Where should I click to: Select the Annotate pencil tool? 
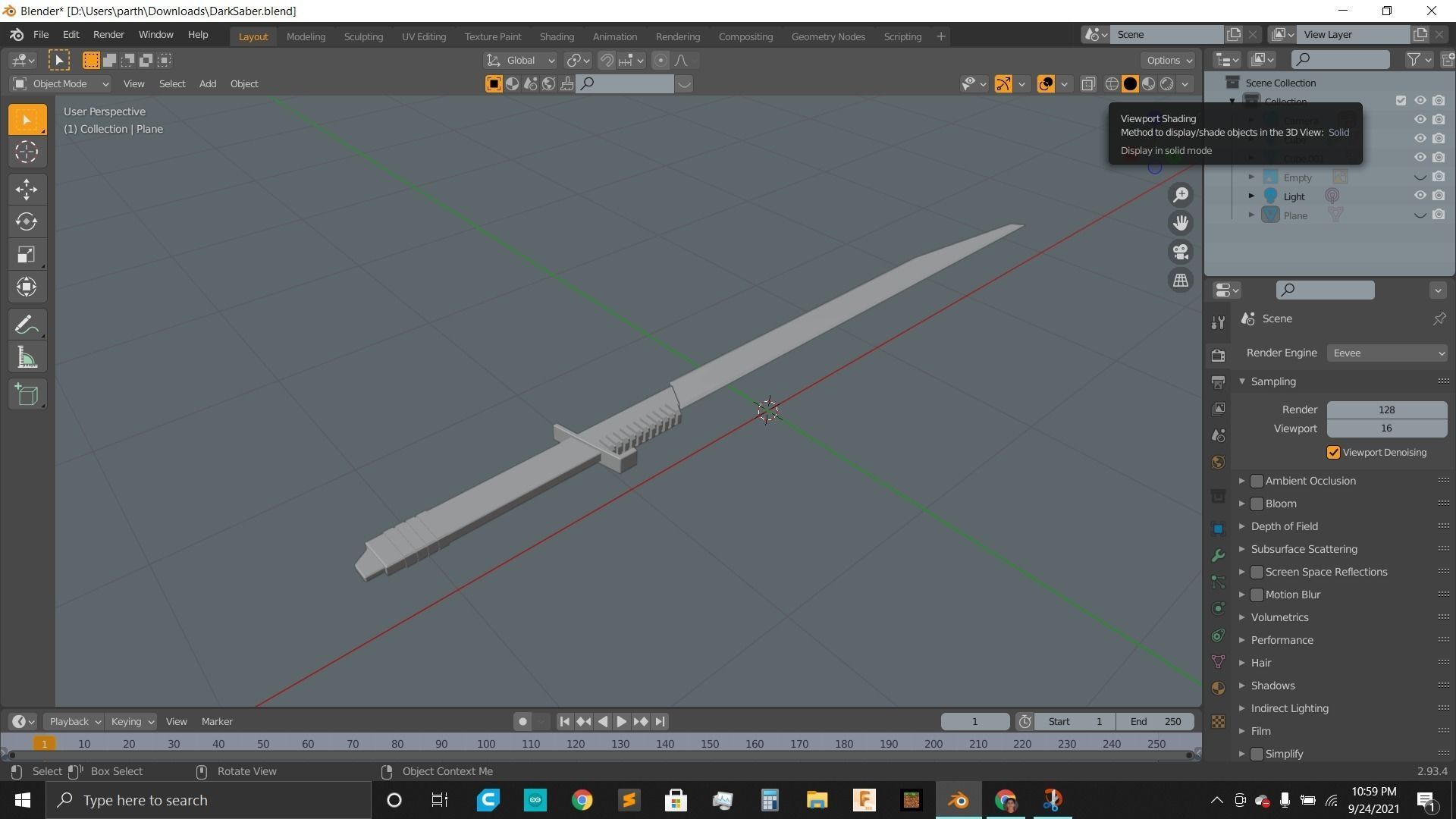click(x=27, y=325)
